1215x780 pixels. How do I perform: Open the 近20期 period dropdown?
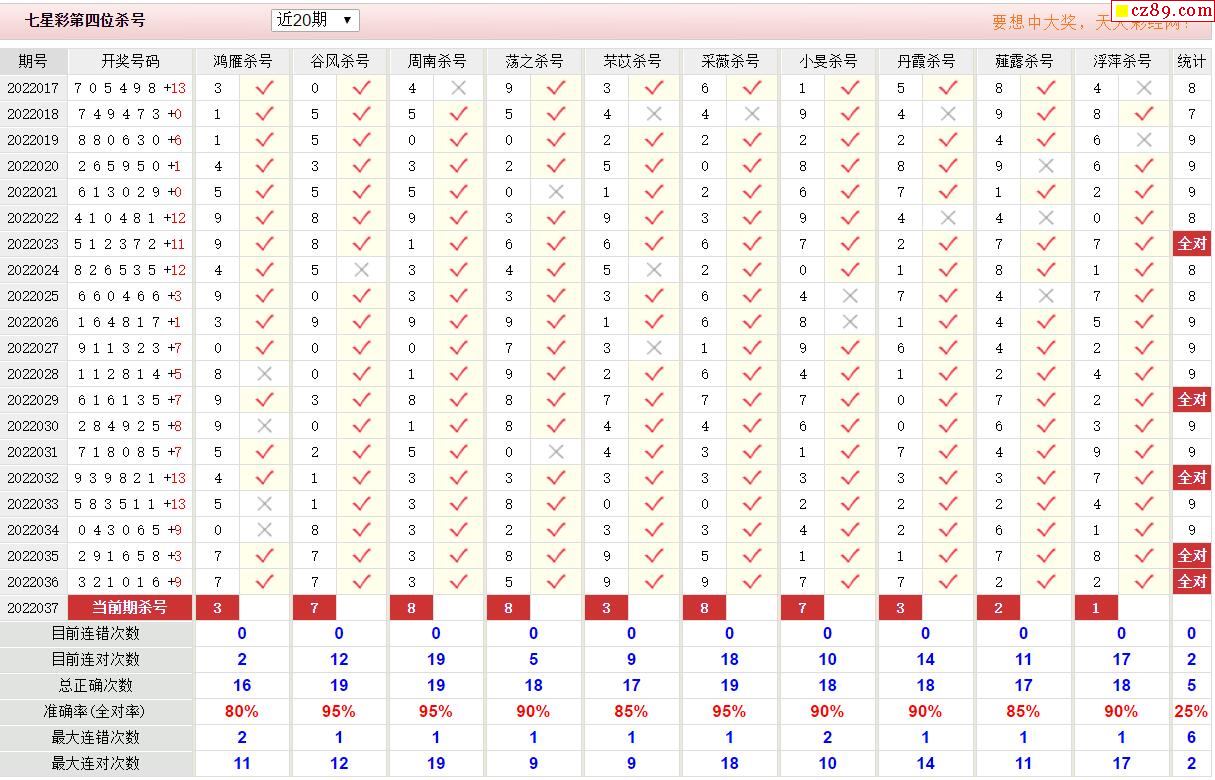tap(315, 20)
